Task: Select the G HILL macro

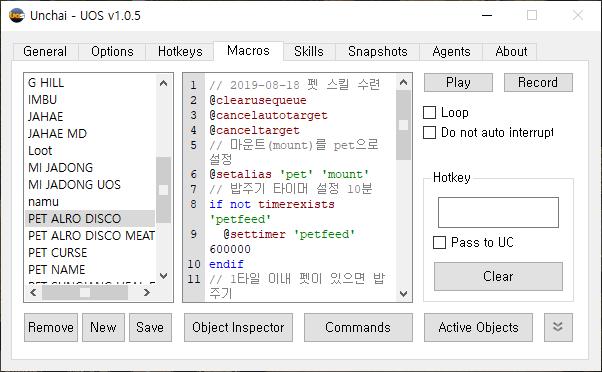Action: [91, 83]
